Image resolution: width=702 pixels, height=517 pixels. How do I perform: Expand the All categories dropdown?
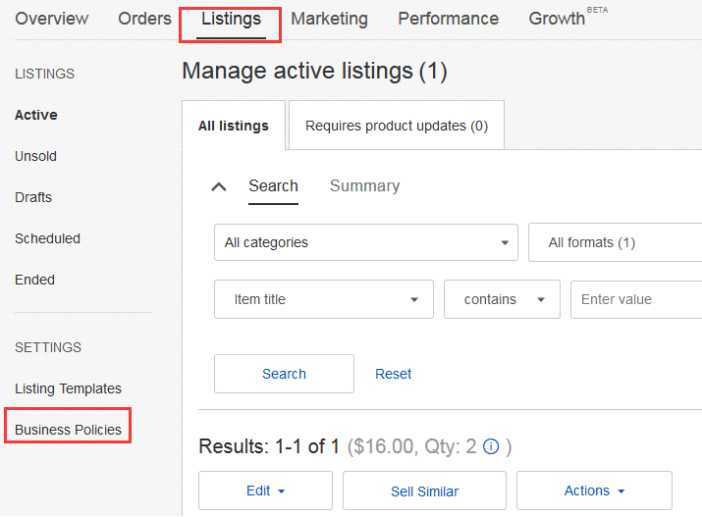[366, 243]
